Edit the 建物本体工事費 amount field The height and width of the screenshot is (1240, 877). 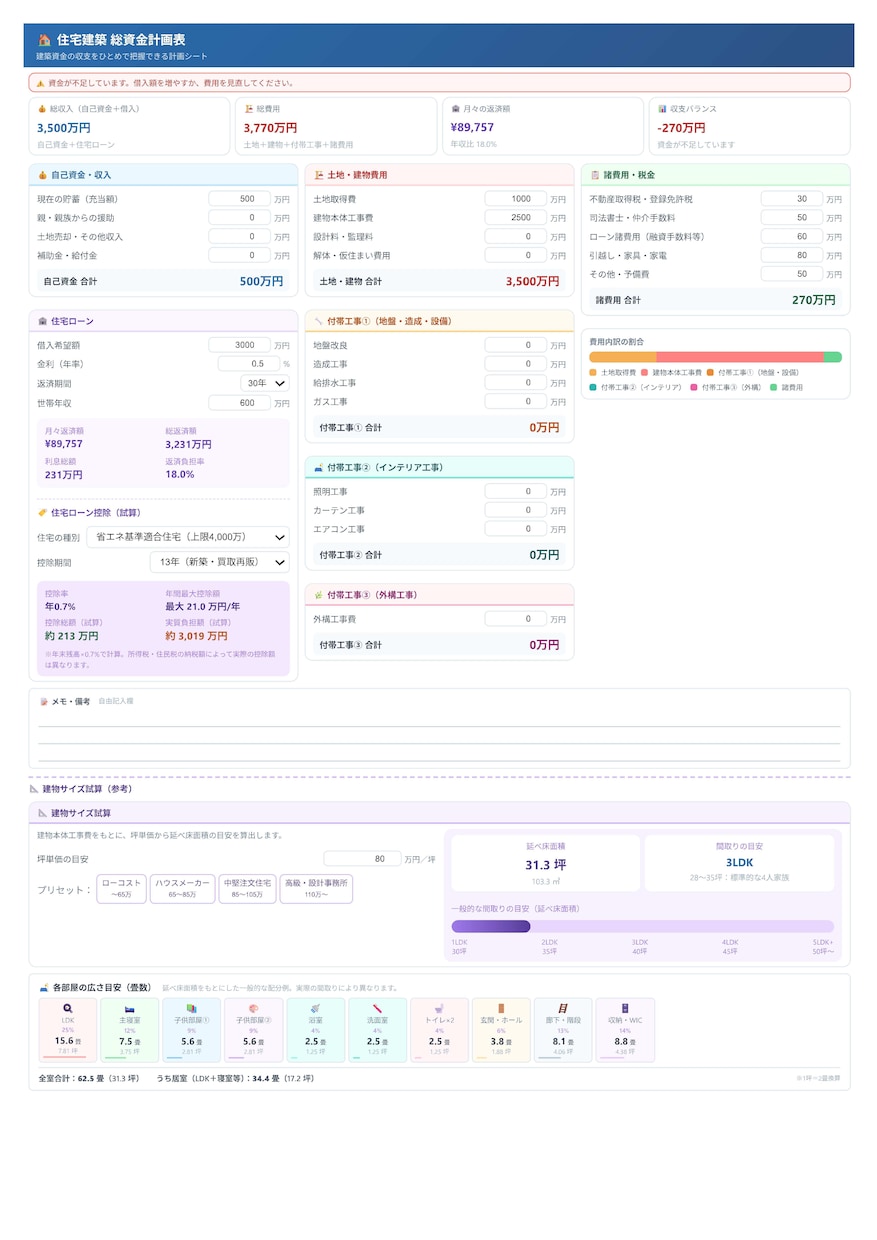(516, 217)
